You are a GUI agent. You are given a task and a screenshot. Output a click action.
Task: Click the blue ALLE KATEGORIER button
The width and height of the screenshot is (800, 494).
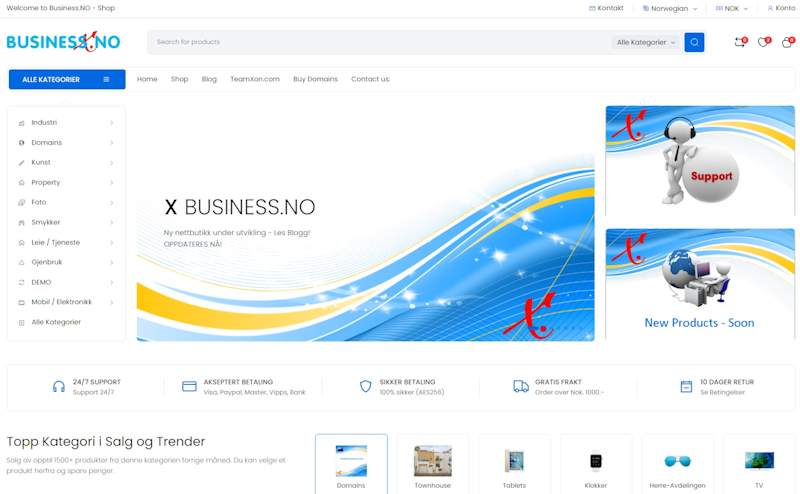click(x=67, y=80)
